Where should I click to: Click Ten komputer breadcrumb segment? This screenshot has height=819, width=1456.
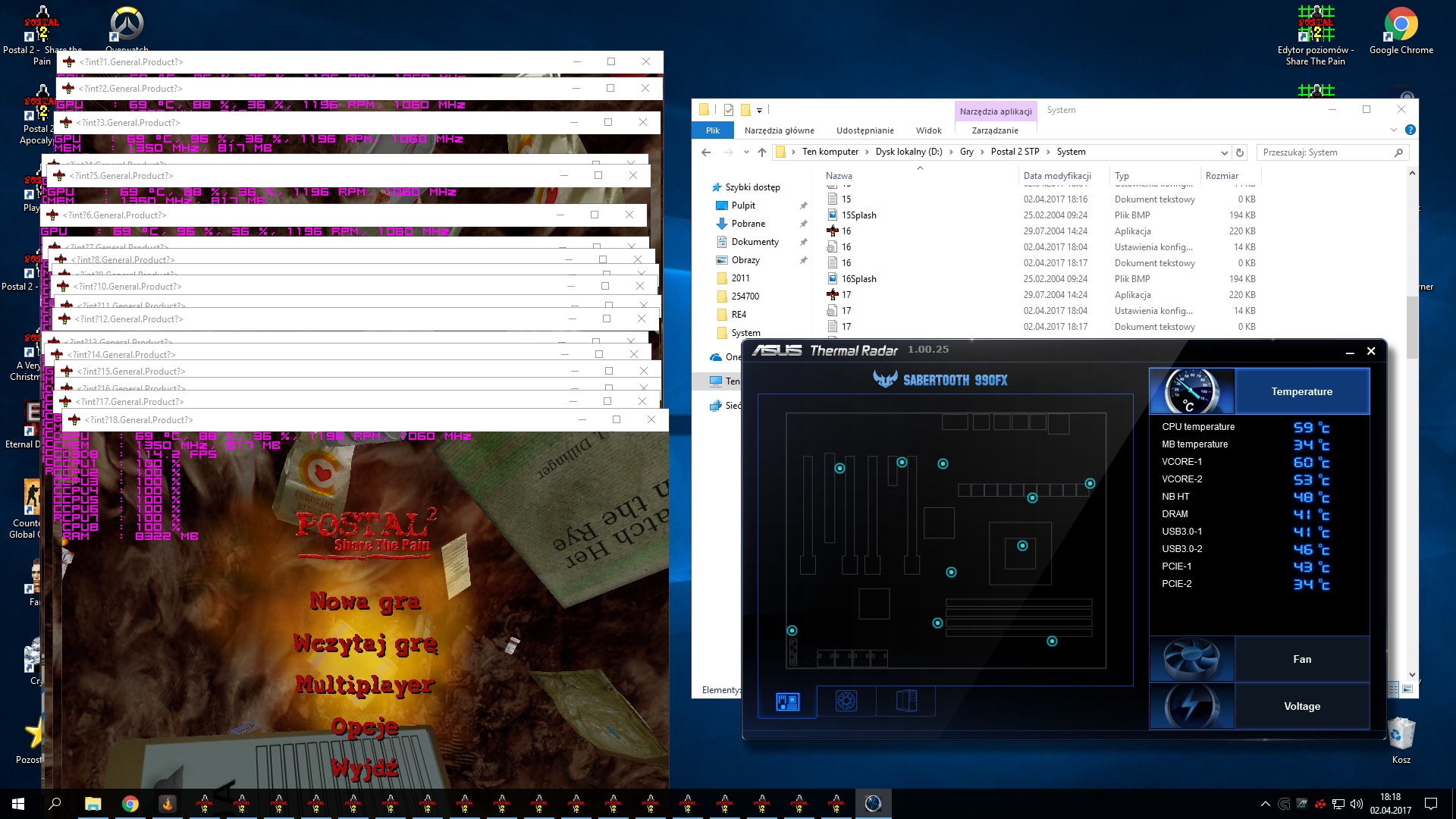(830, 152)
